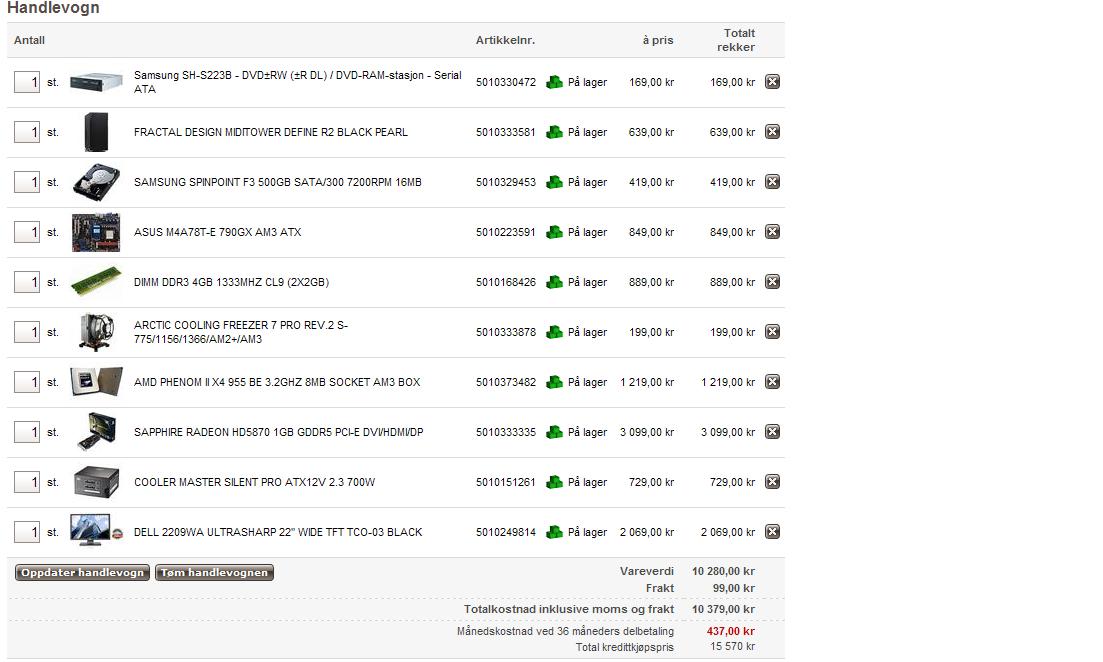The width and height of the screenshot is (1103, 662).
Task: Click the 'Artikkelnr.' column header
Action: point(505,40)
